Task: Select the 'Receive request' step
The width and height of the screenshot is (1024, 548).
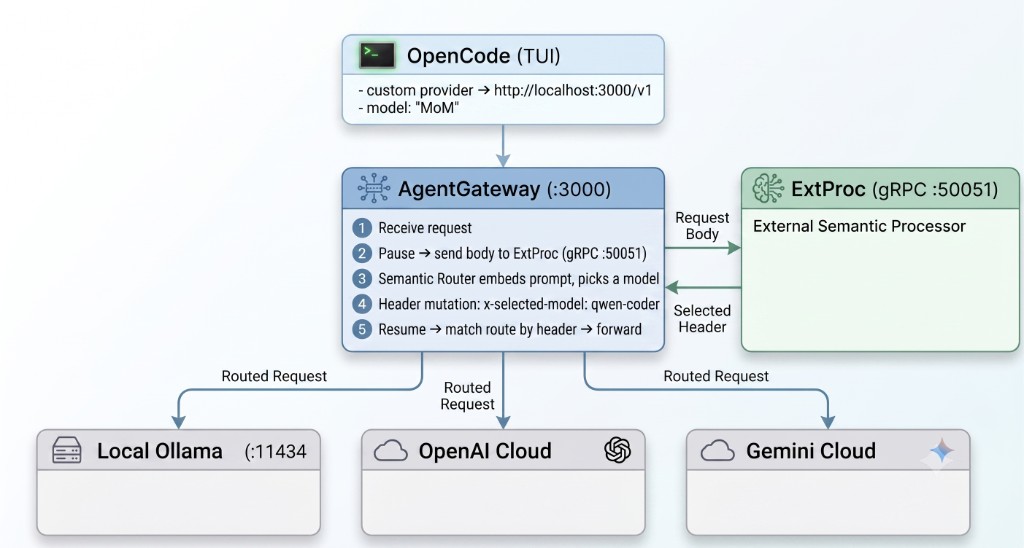Action: (424, 228)
